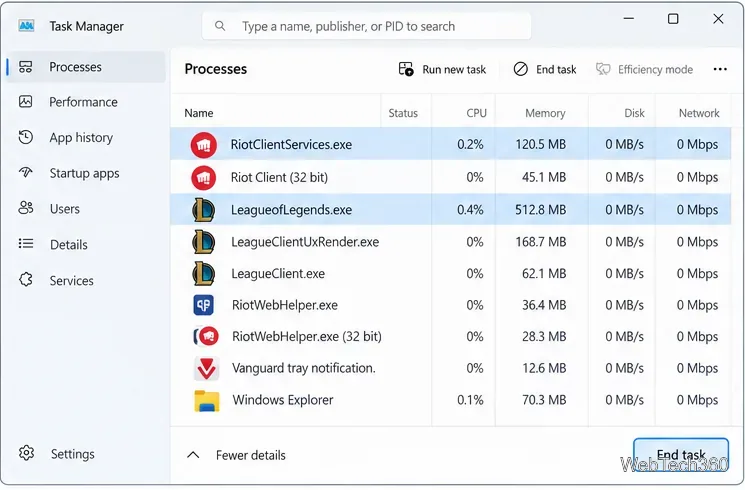
Task: Open Settings label in sidebar
Action: click(x=73, y=454)
